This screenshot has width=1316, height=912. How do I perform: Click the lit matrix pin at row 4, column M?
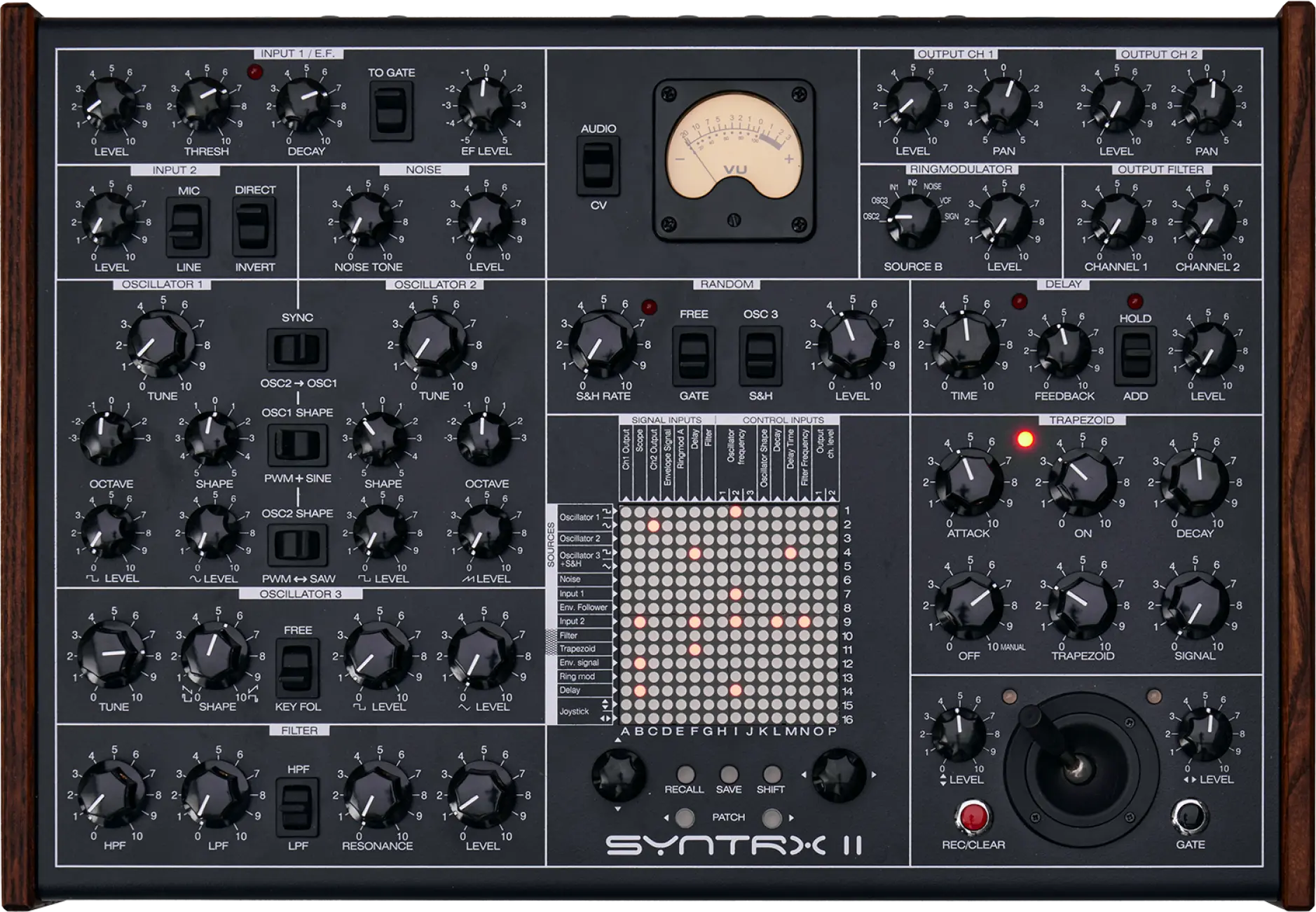tap(790, 553)
